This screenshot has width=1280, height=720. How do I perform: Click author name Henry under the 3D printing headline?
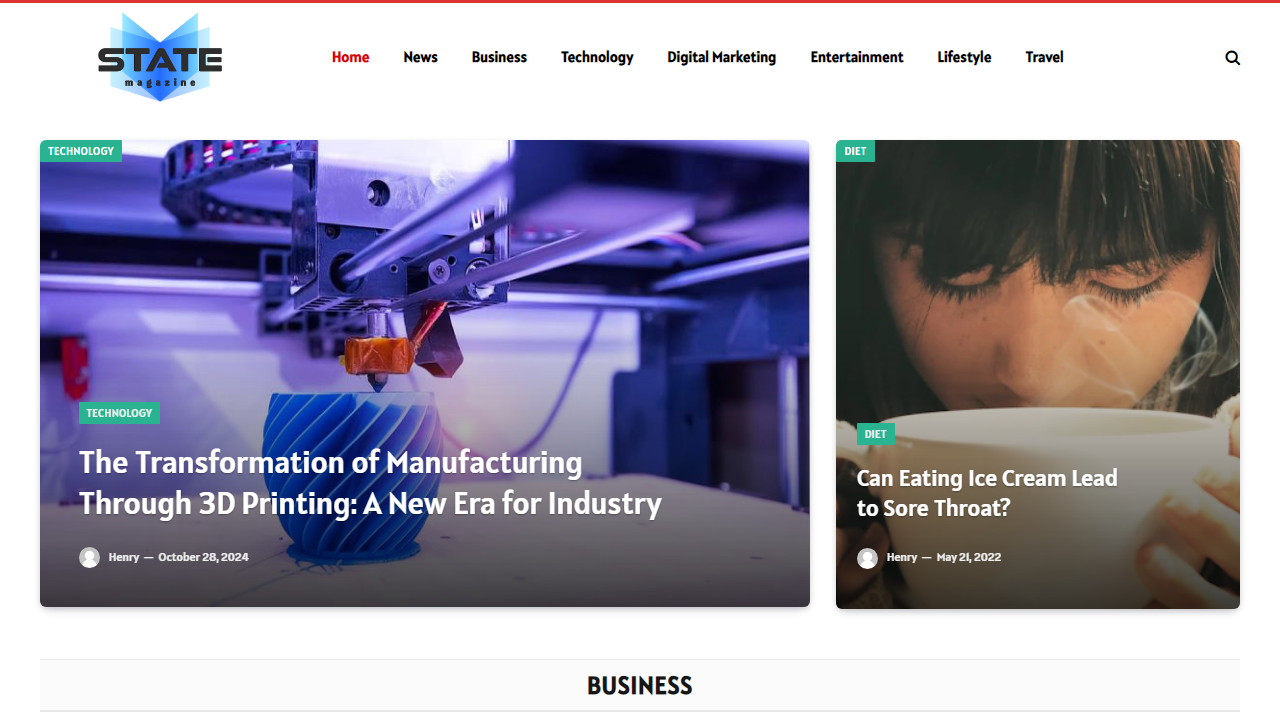click(123, 557)
